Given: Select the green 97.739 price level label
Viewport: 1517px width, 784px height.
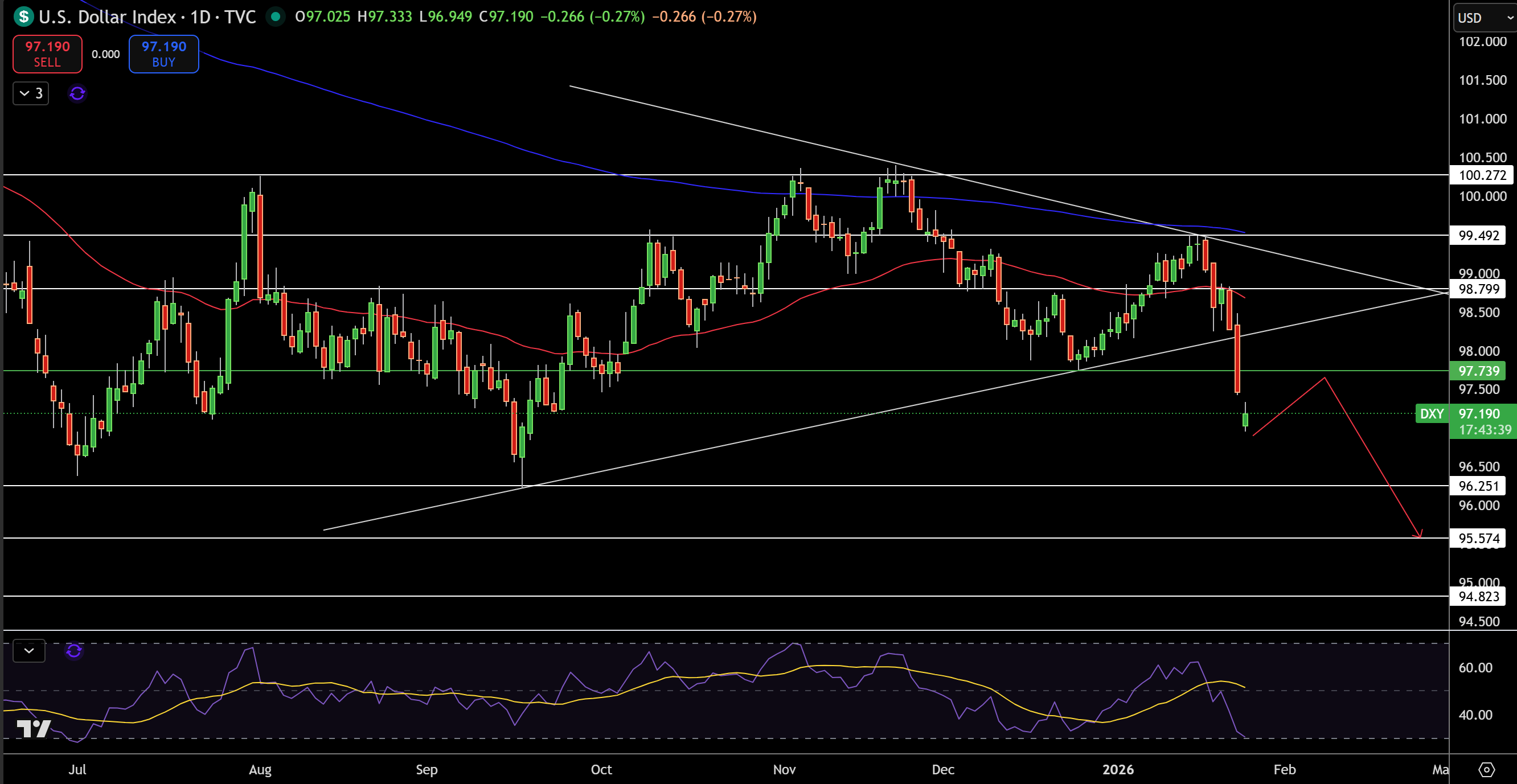Looking at the screenshot, I should (x=1478, y=371).
